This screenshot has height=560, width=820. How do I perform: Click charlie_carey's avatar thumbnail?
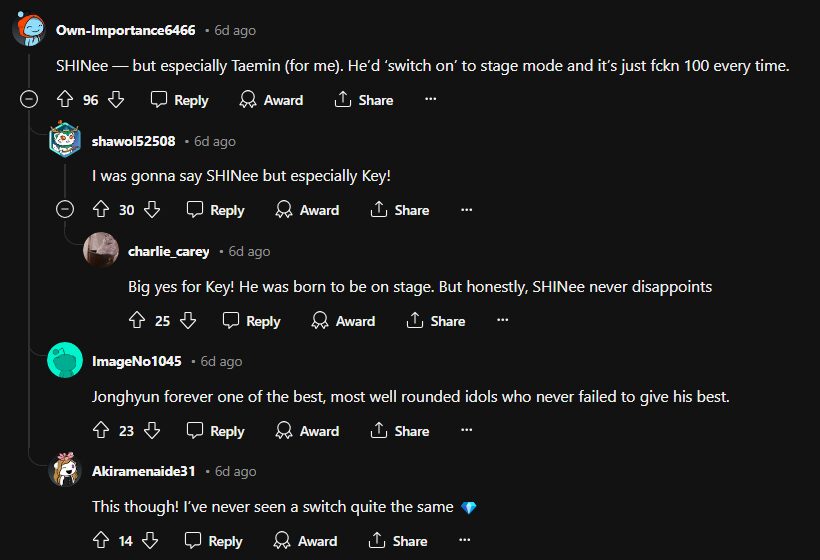click(101, 250)
